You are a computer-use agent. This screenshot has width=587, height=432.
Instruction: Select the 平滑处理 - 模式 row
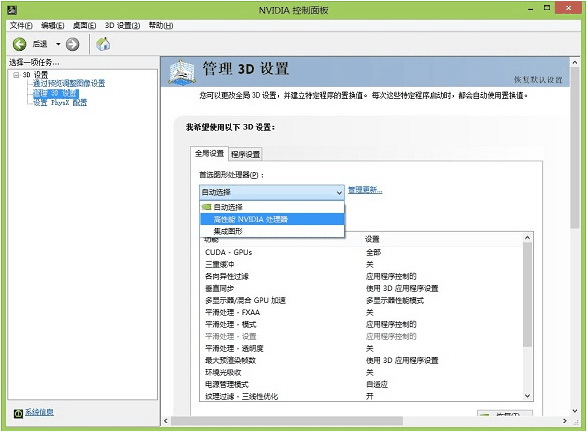coord(361,324)
